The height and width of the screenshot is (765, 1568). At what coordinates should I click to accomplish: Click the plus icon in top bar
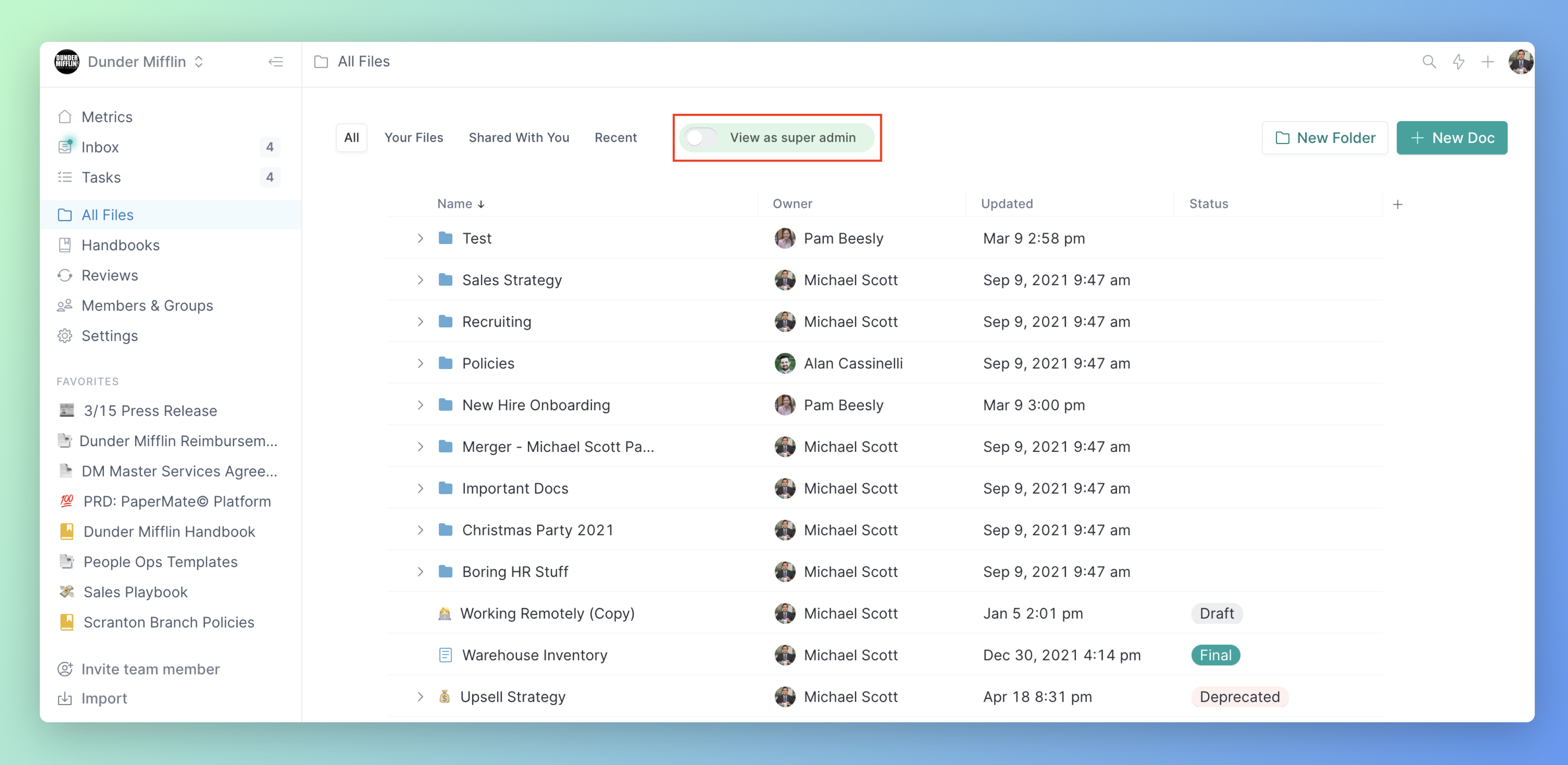click(x=1487, y=62)
